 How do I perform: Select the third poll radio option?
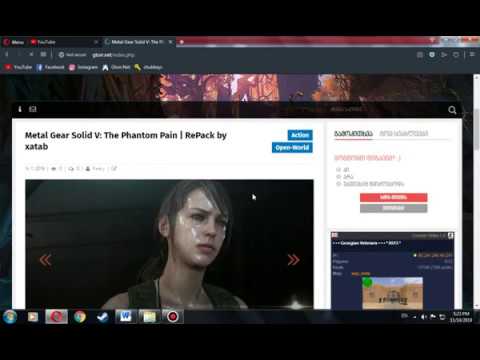[x=338, y=184]
